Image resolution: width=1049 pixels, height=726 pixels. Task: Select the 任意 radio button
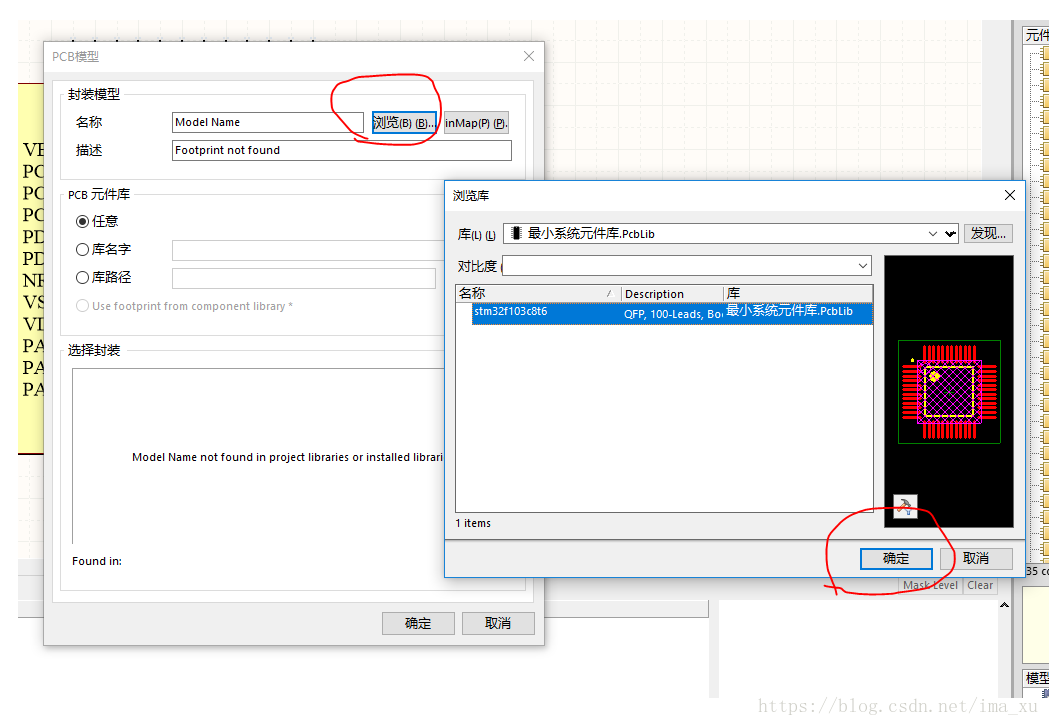pos(83,221)
